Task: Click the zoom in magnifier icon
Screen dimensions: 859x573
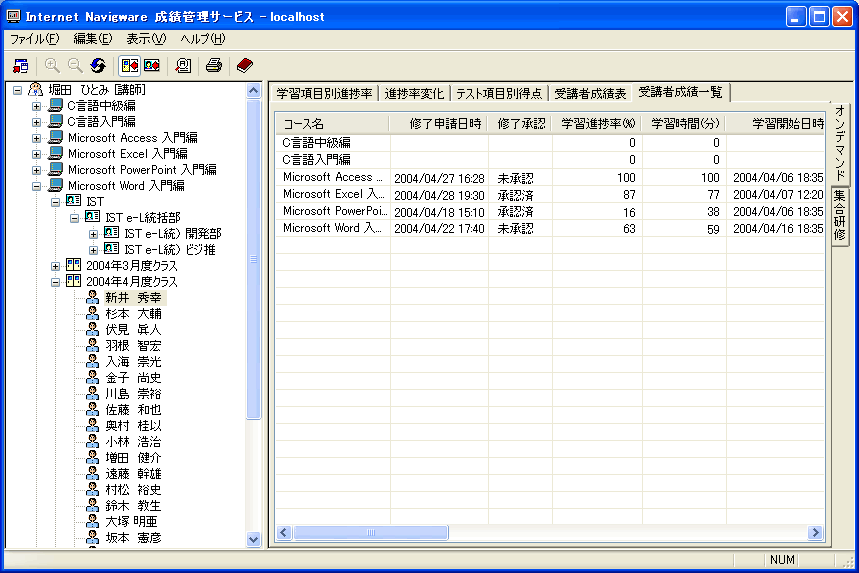Action: [52, 66]
